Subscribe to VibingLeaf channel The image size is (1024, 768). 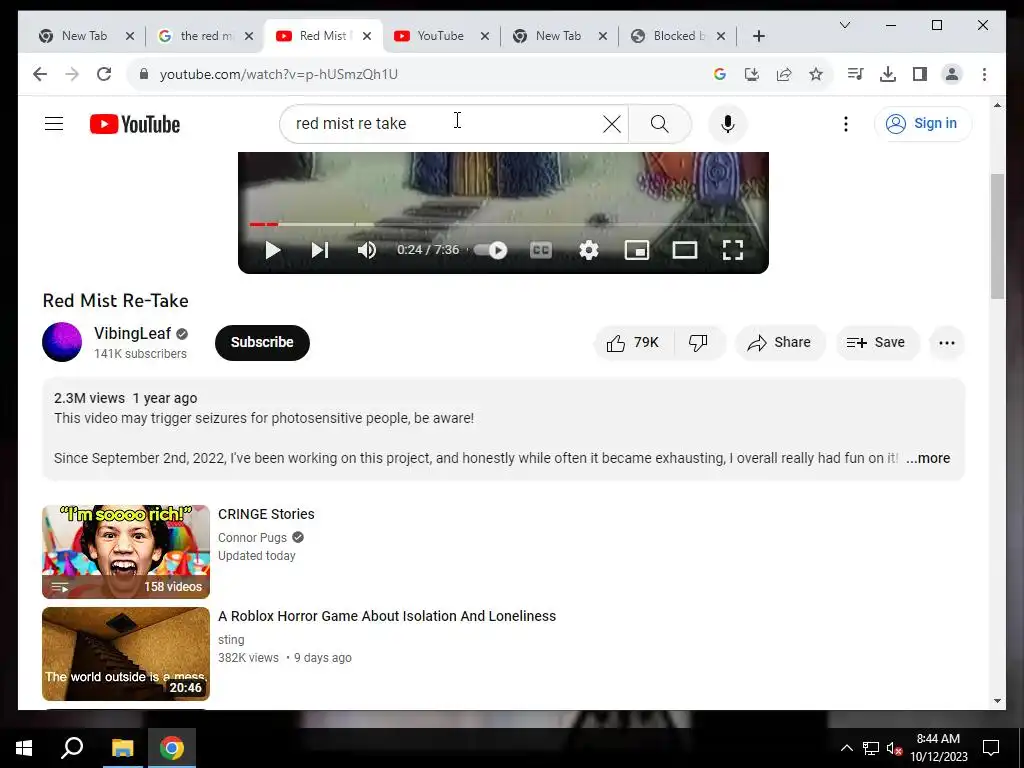coord(262,342)
